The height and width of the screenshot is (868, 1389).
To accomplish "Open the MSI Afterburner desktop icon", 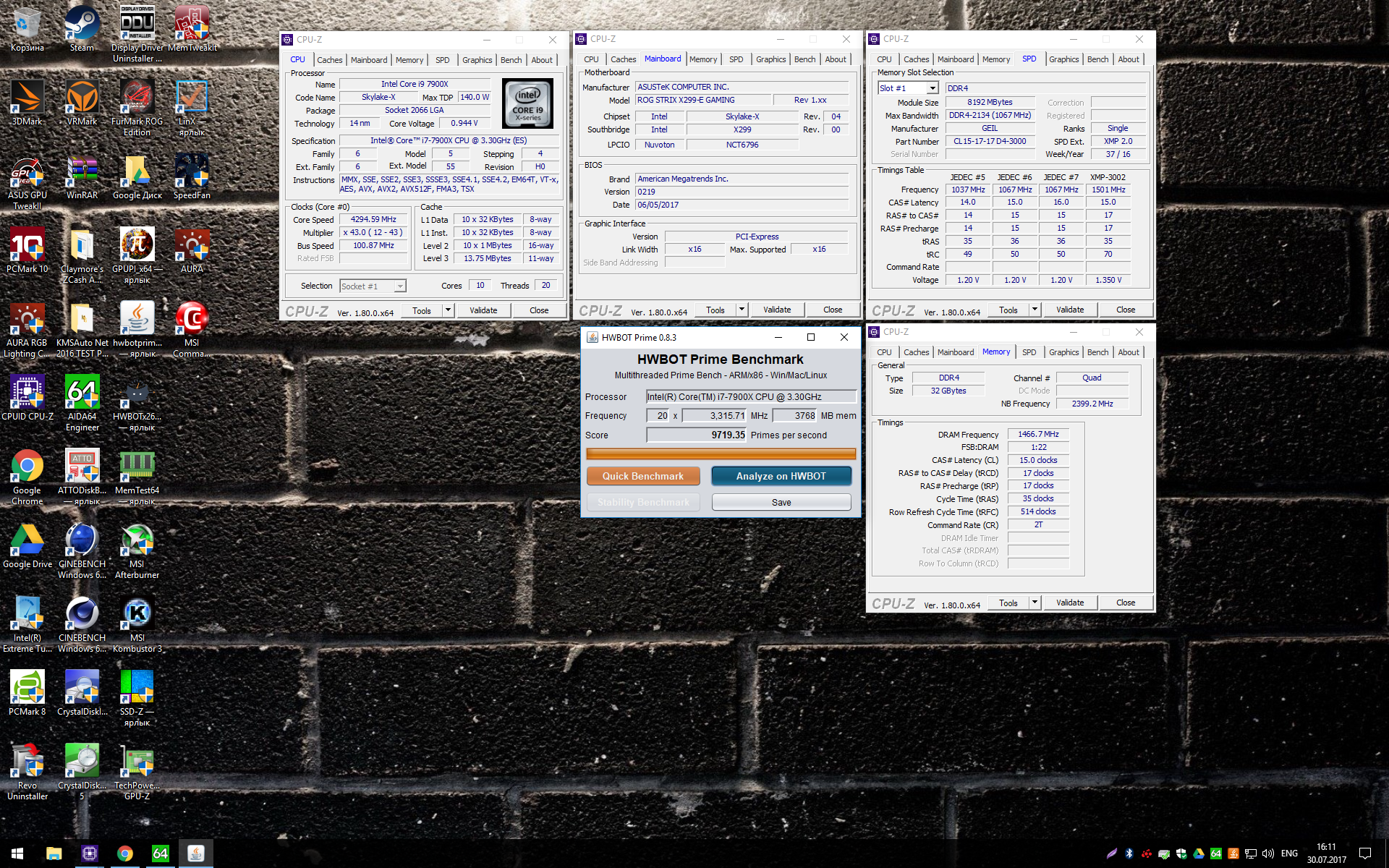I will [137, 551].
